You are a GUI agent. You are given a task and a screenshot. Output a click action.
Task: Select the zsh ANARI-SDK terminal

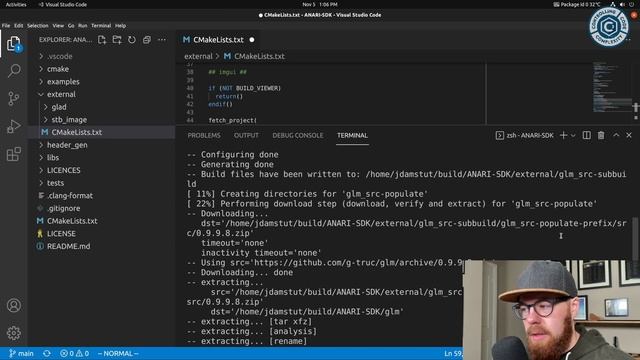pos(524,135)
